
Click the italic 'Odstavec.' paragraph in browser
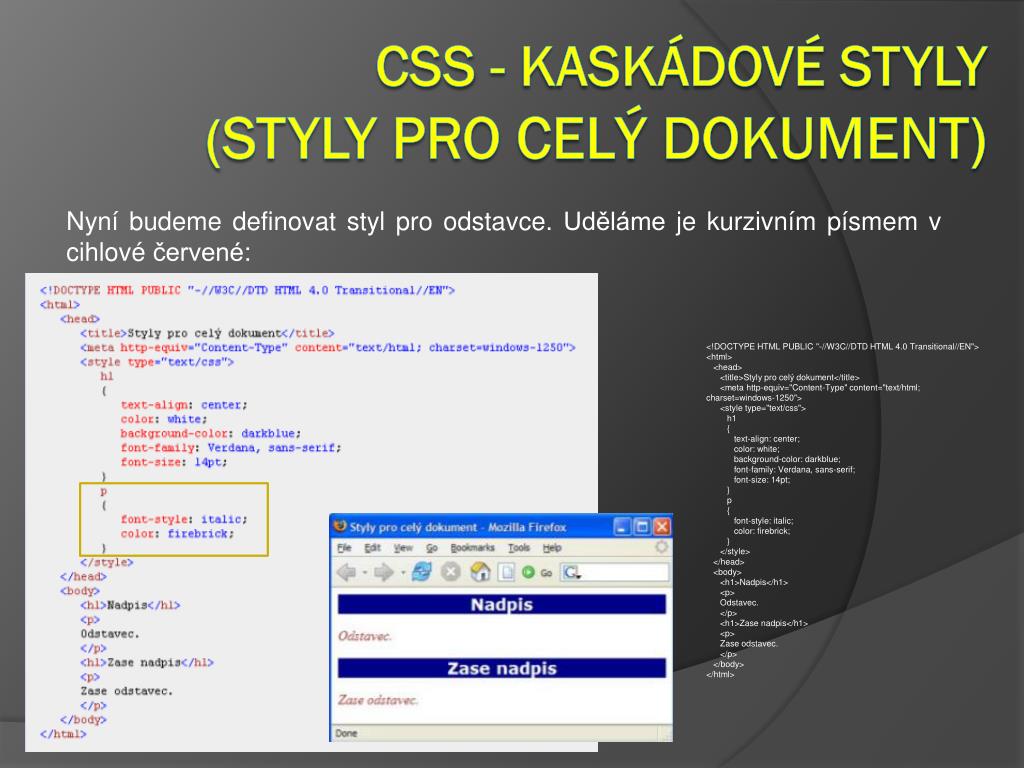coord(364,636)
